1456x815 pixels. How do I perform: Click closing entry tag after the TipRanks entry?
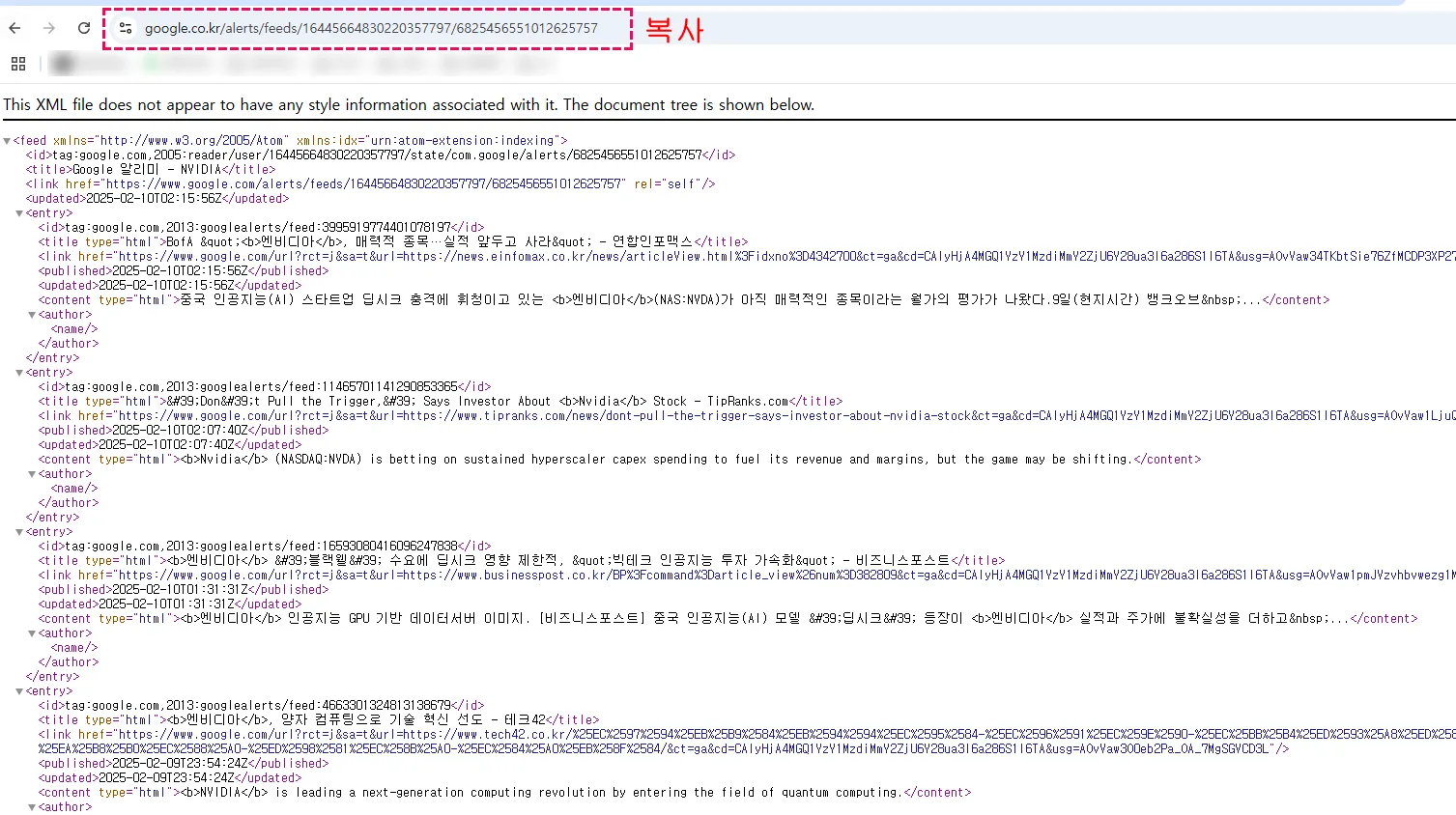[x=53, y=518]
